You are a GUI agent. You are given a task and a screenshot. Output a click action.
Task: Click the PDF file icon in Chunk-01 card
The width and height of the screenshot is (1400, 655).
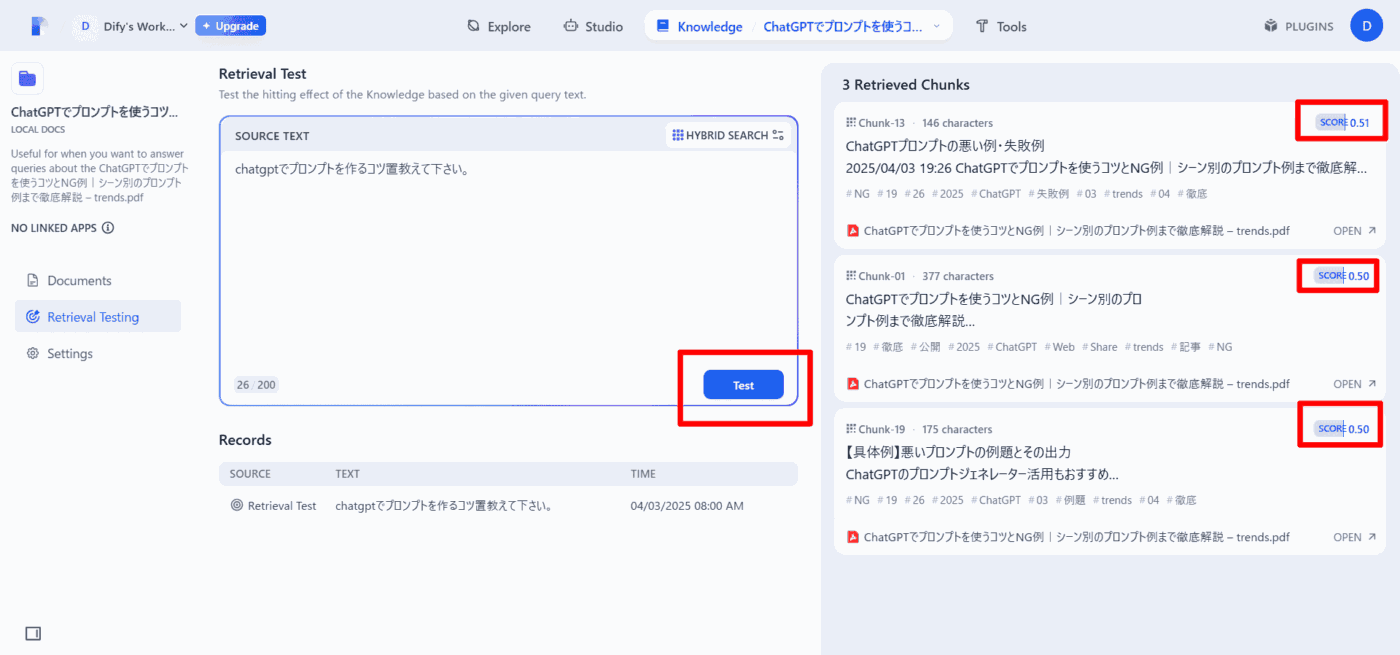click(x=853, y=384)
